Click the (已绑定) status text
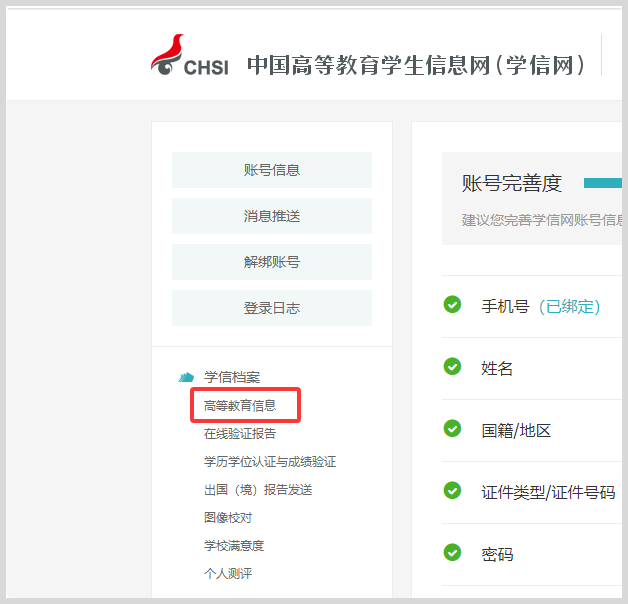Image resolution: width=628 pixels, height=604 pixels. click(569, 307)
